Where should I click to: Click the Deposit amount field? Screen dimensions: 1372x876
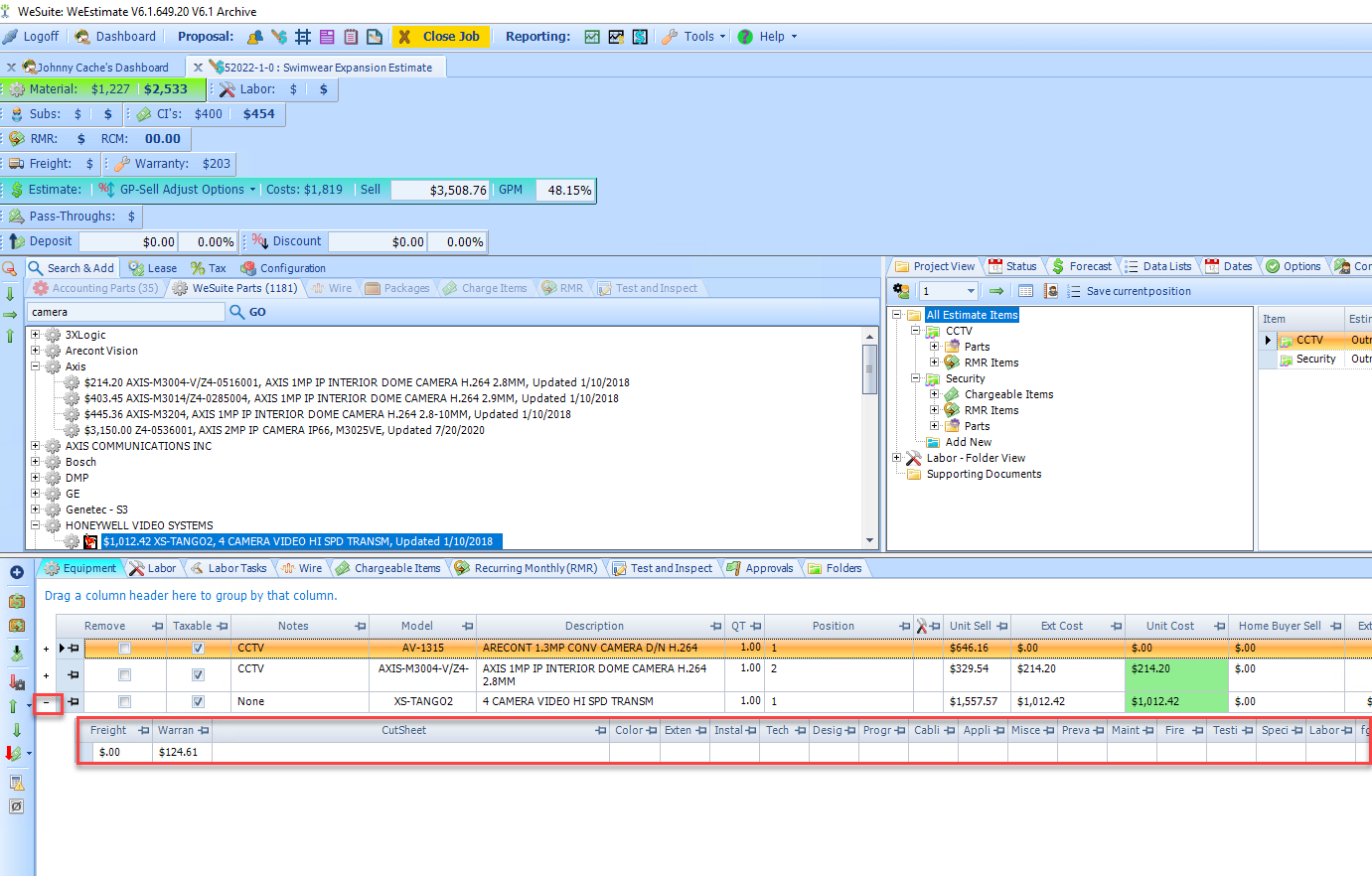(128, 241)
